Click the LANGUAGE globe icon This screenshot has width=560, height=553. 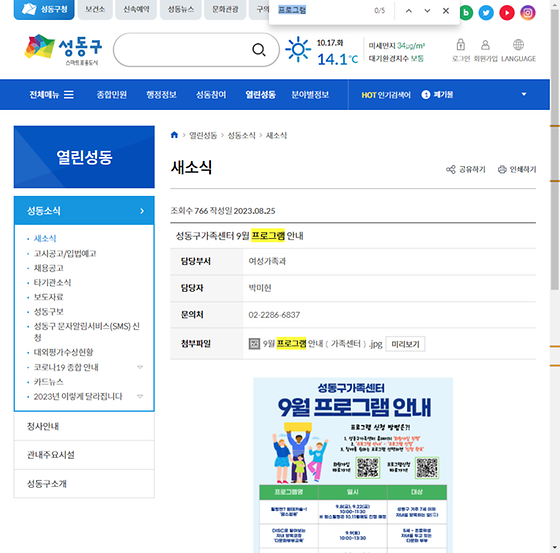point(518,45)
